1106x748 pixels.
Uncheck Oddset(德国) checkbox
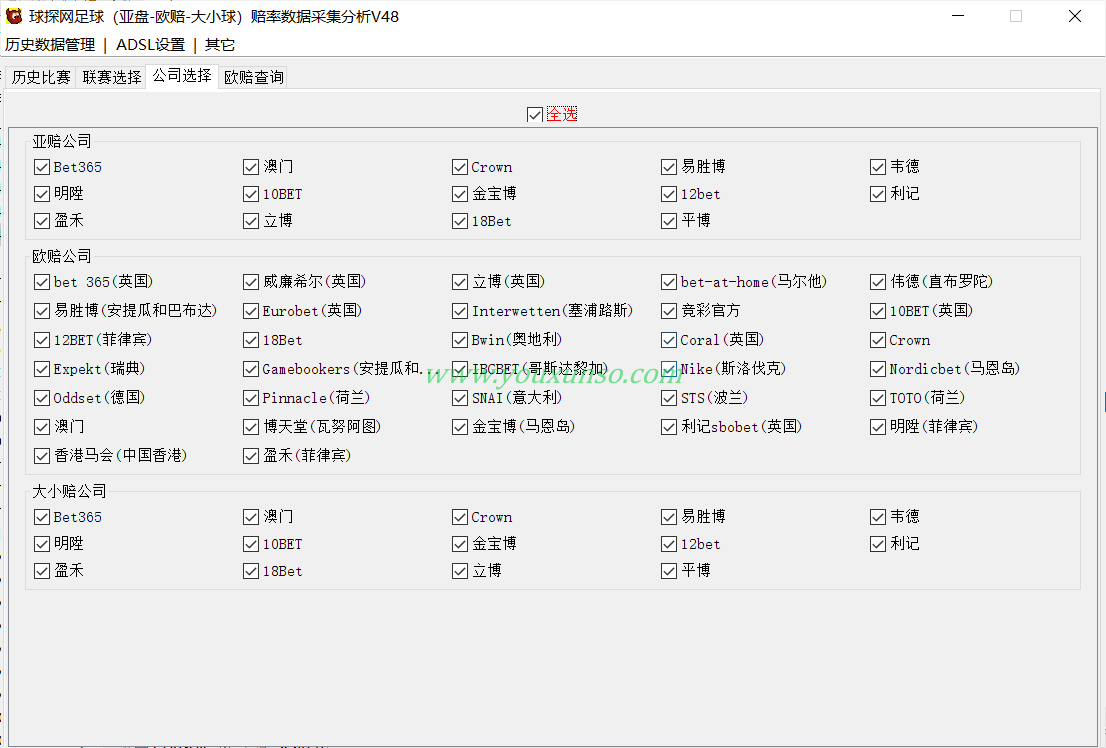tap(42, 398)
